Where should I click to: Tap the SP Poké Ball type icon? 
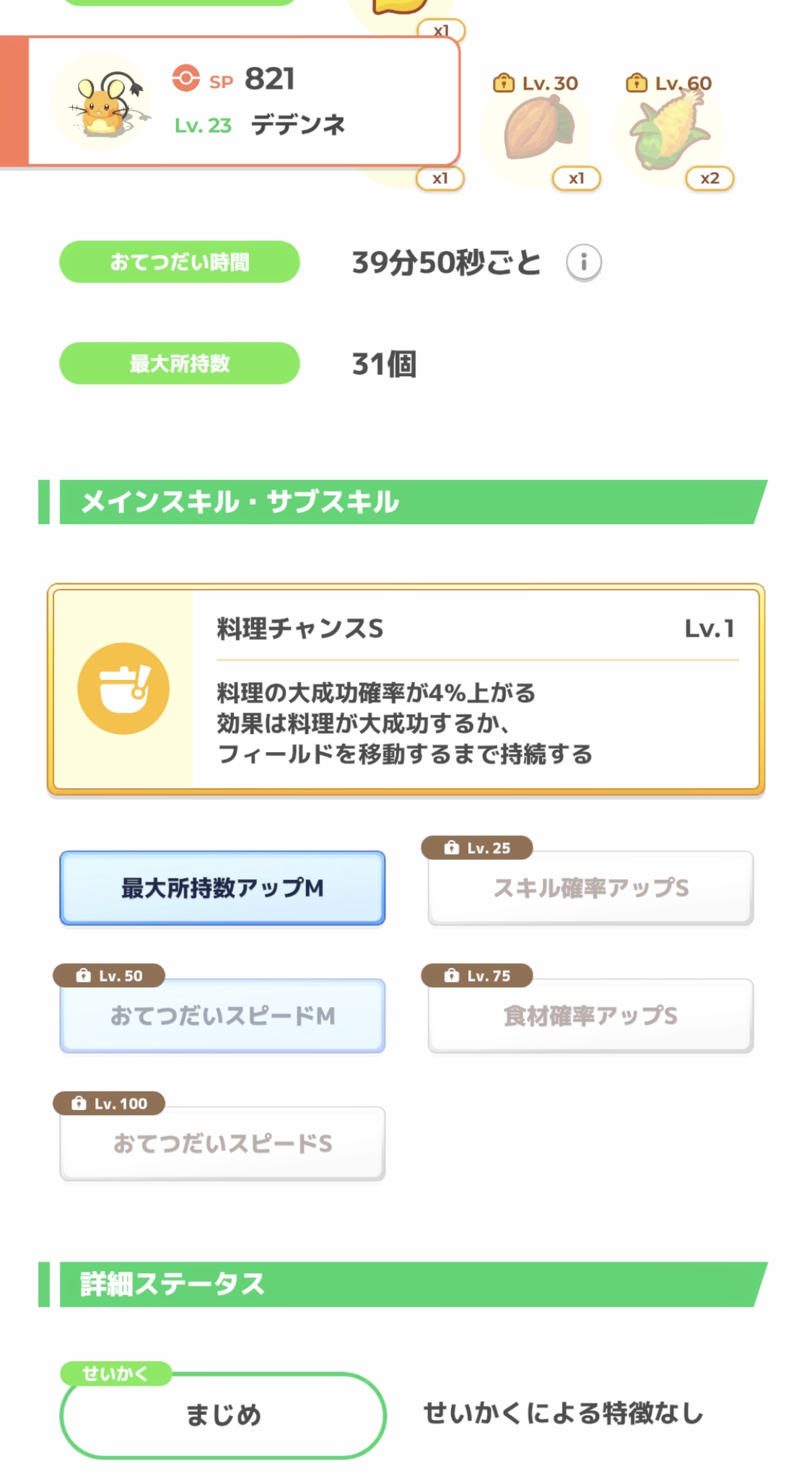(186, 79)
